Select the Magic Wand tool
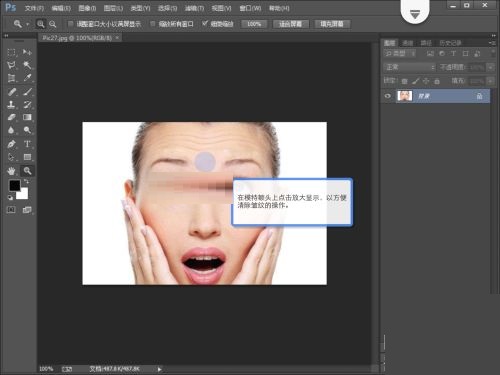The image size is (500, 375). (x=27, y=65)
